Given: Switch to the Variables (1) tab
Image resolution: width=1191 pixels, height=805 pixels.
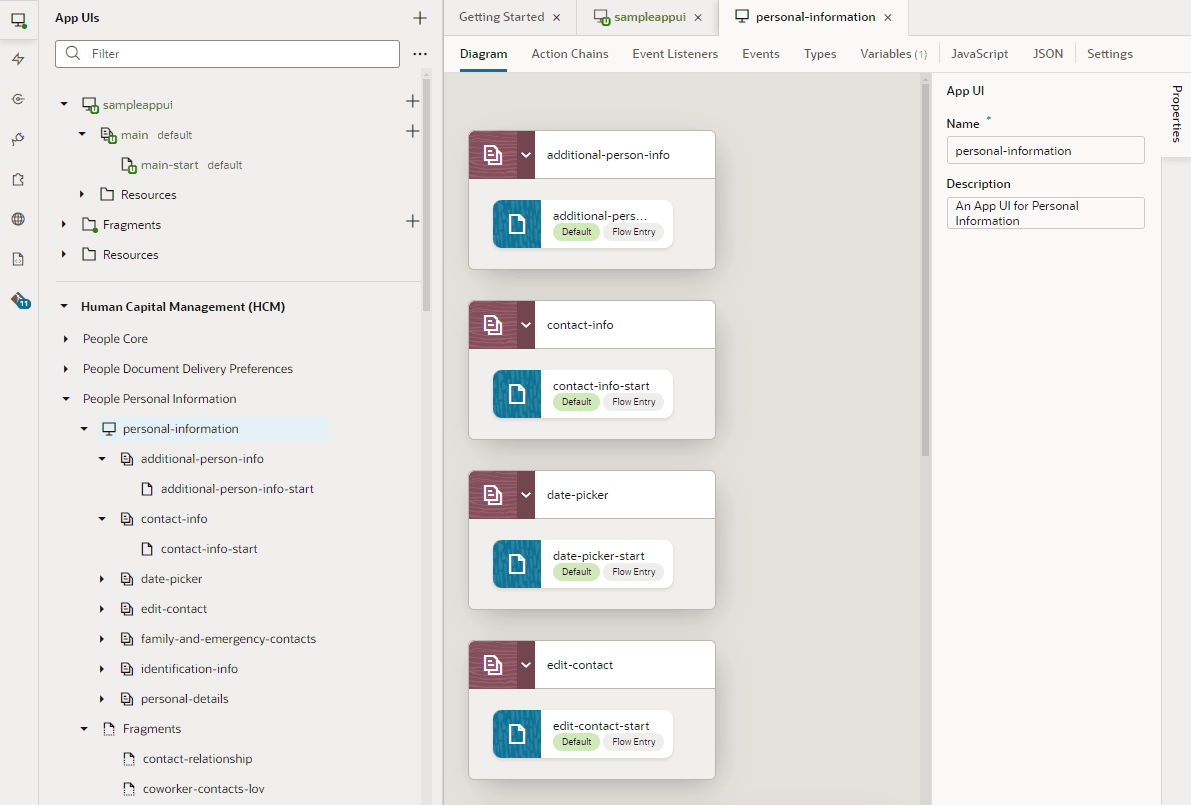Looking at the screenshot, I should point(893,54).
